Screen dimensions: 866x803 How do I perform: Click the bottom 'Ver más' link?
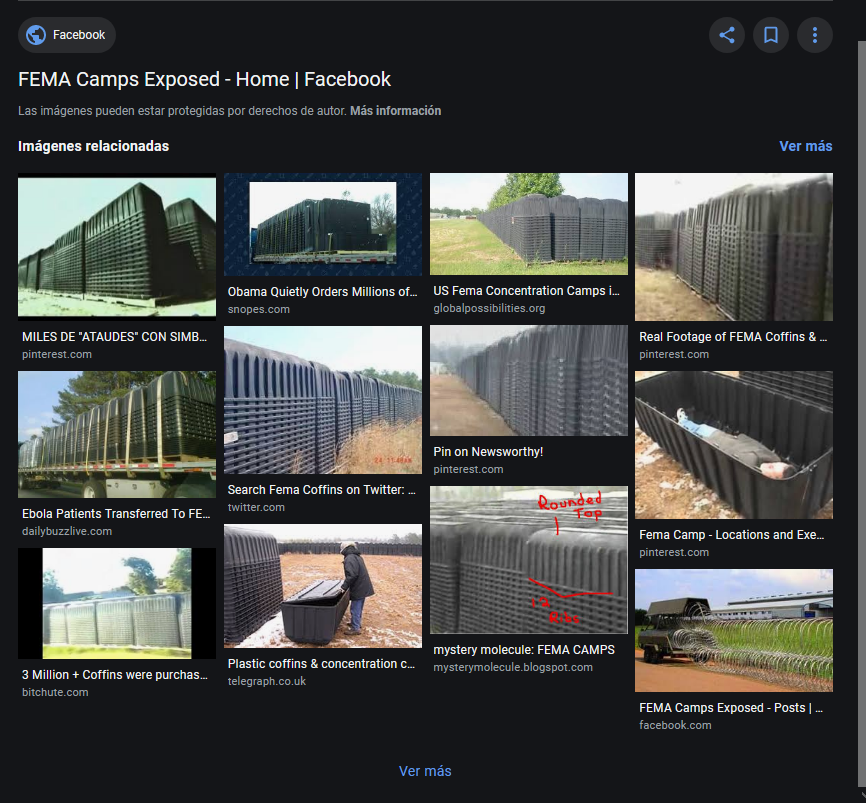(425, 771)
